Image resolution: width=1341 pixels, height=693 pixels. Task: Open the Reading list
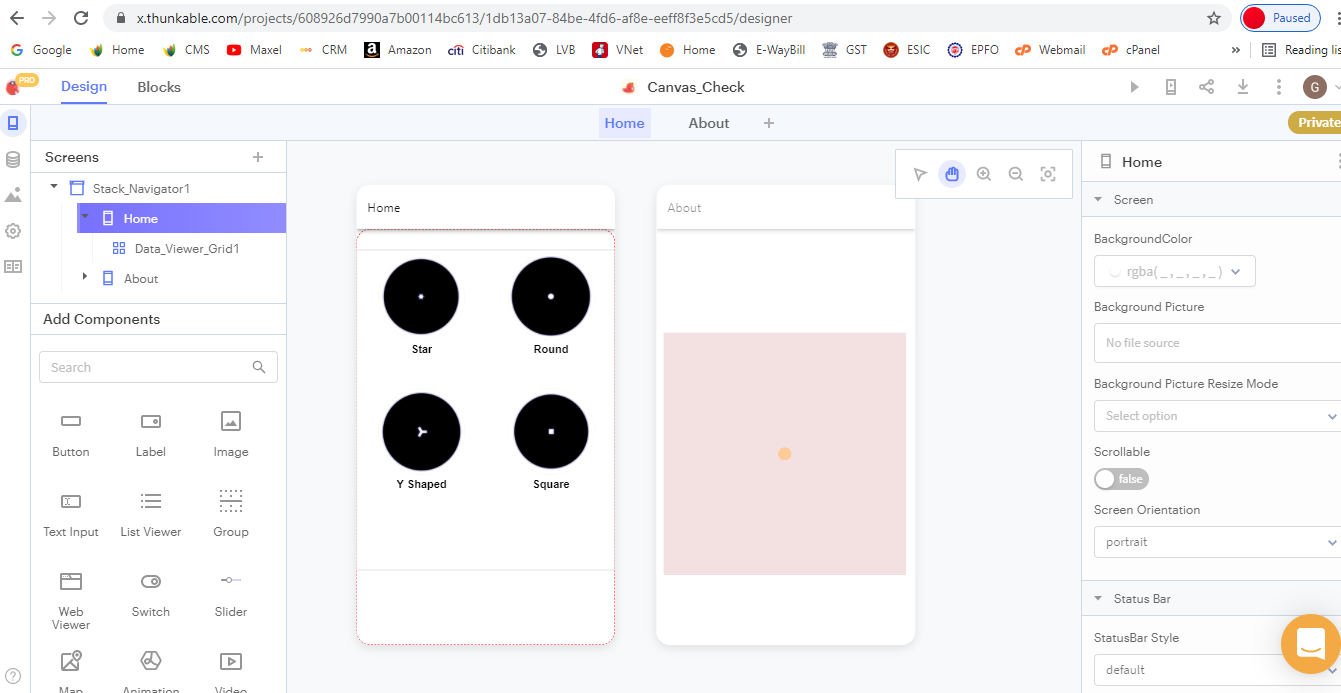tap(1301, 50)
